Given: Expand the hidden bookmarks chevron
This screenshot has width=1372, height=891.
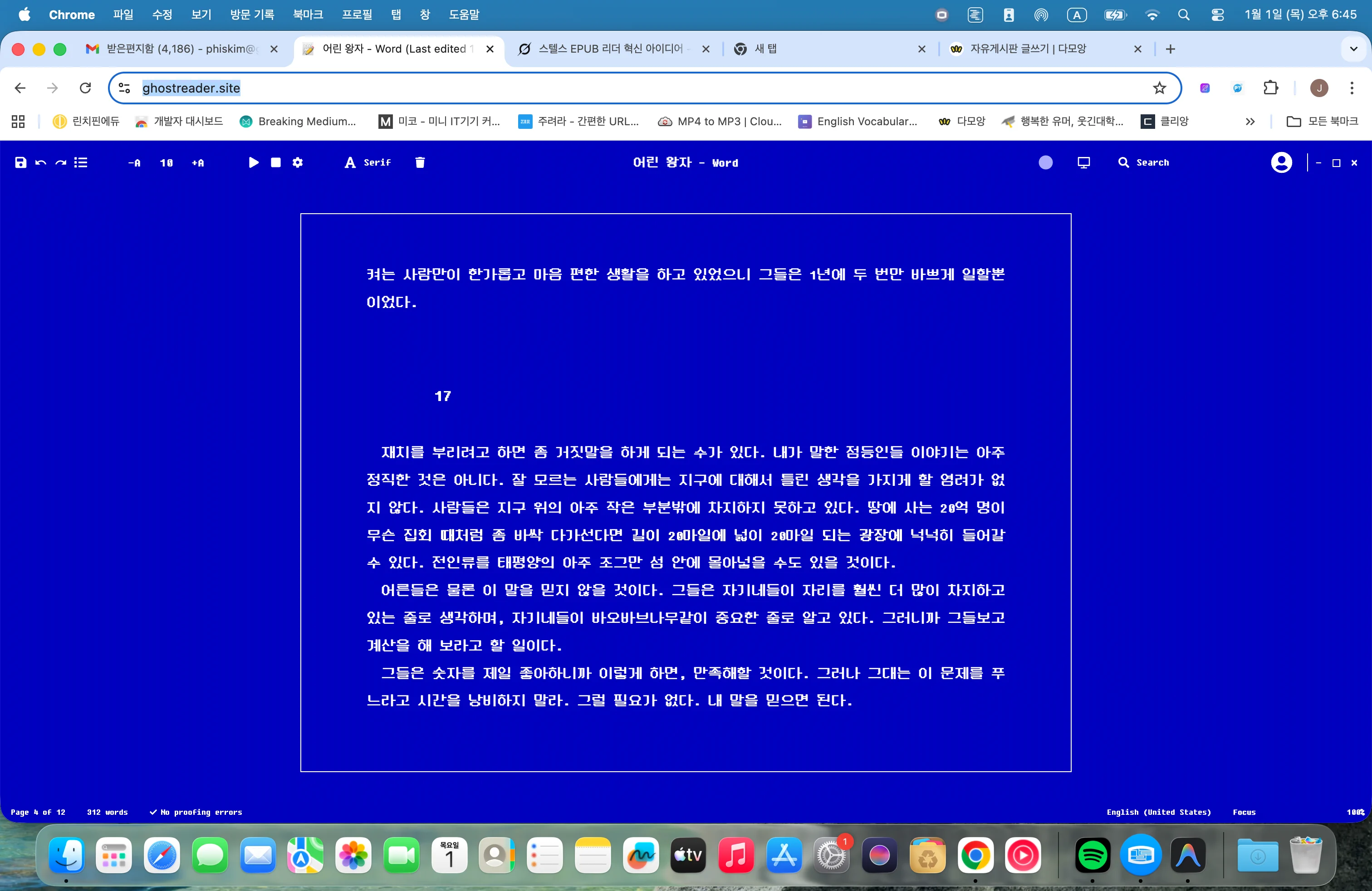Looking at the screenshot, I should [1250, 121].
